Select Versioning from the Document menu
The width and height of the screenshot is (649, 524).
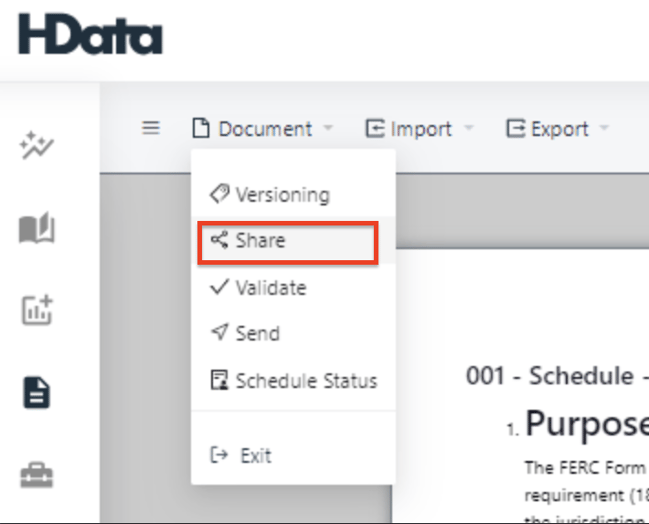tap(281, 194)
